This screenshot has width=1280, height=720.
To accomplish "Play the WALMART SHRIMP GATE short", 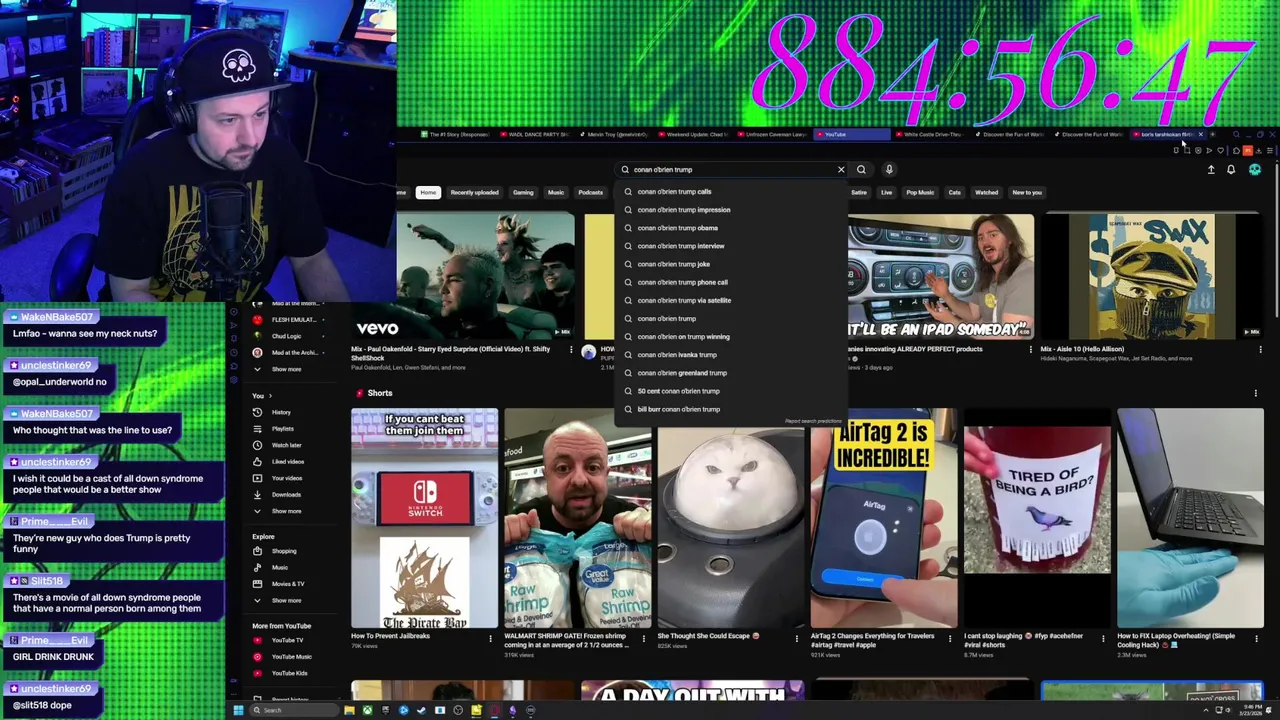I will tap(578, 518).
